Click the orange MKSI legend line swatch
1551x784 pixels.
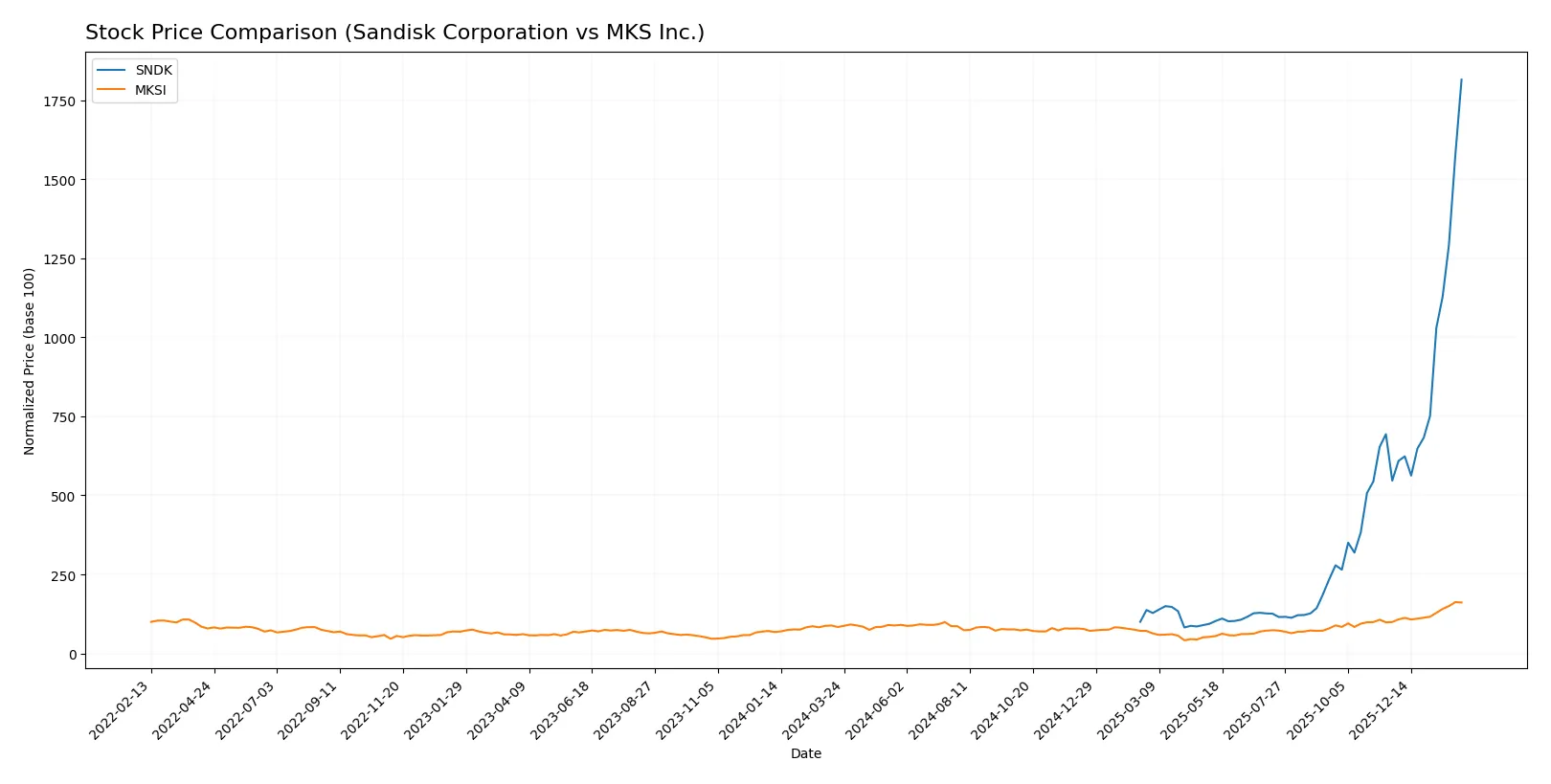pyautogui.click(x=111, y=90)
